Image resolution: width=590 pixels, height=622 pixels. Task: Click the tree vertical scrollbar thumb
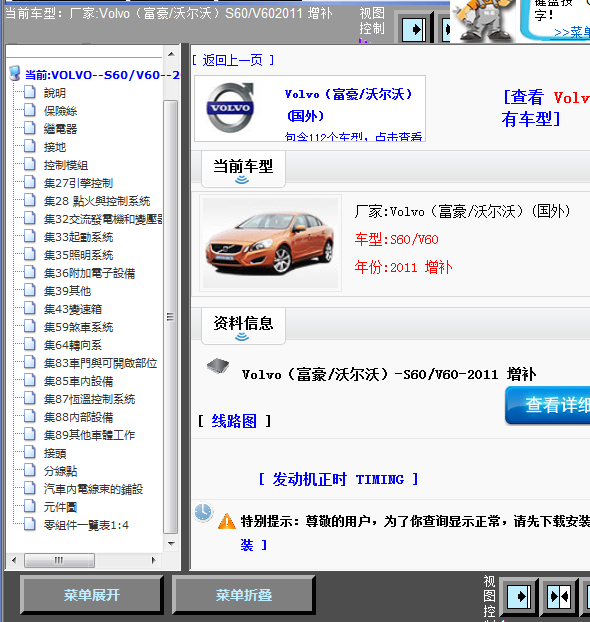(171, 317)
